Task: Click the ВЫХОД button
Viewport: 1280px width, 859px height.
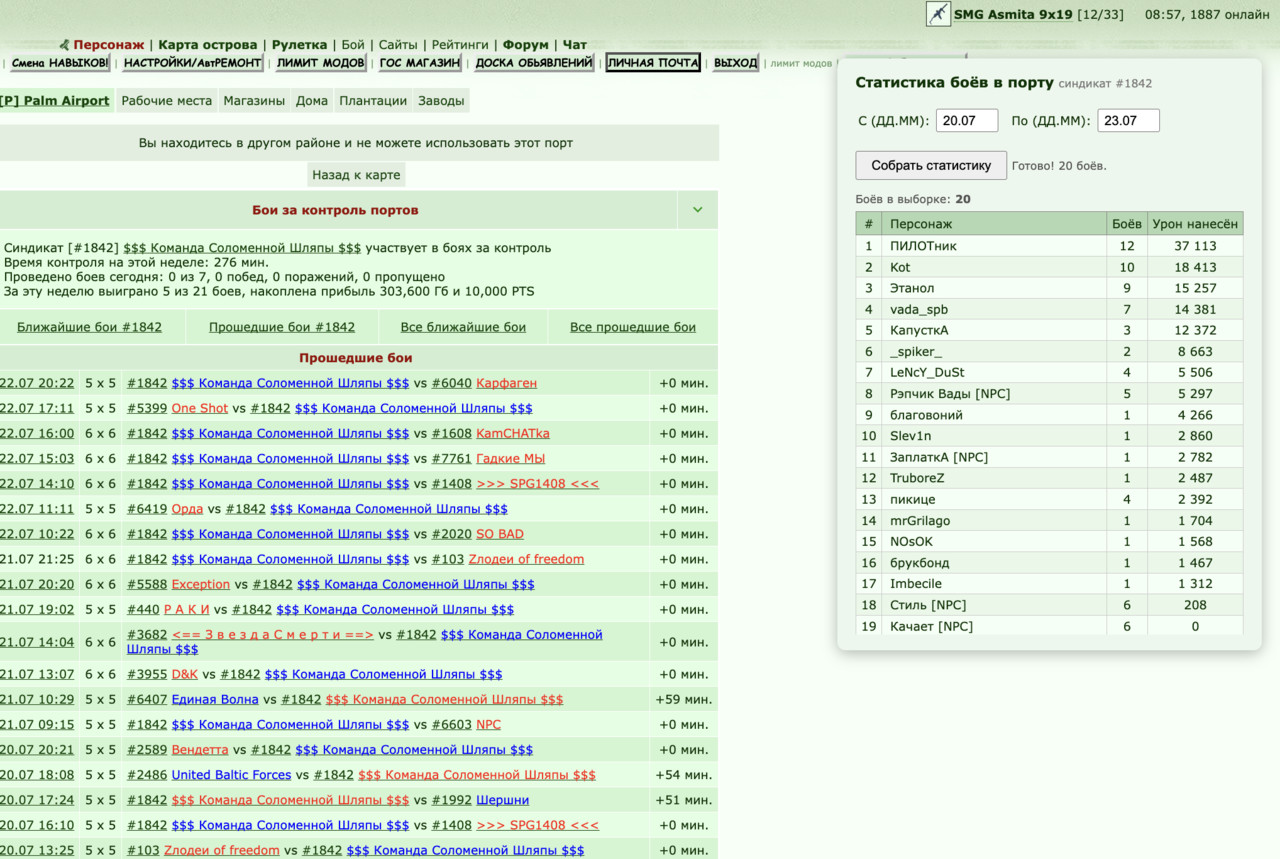Action: tap(736, 63)
